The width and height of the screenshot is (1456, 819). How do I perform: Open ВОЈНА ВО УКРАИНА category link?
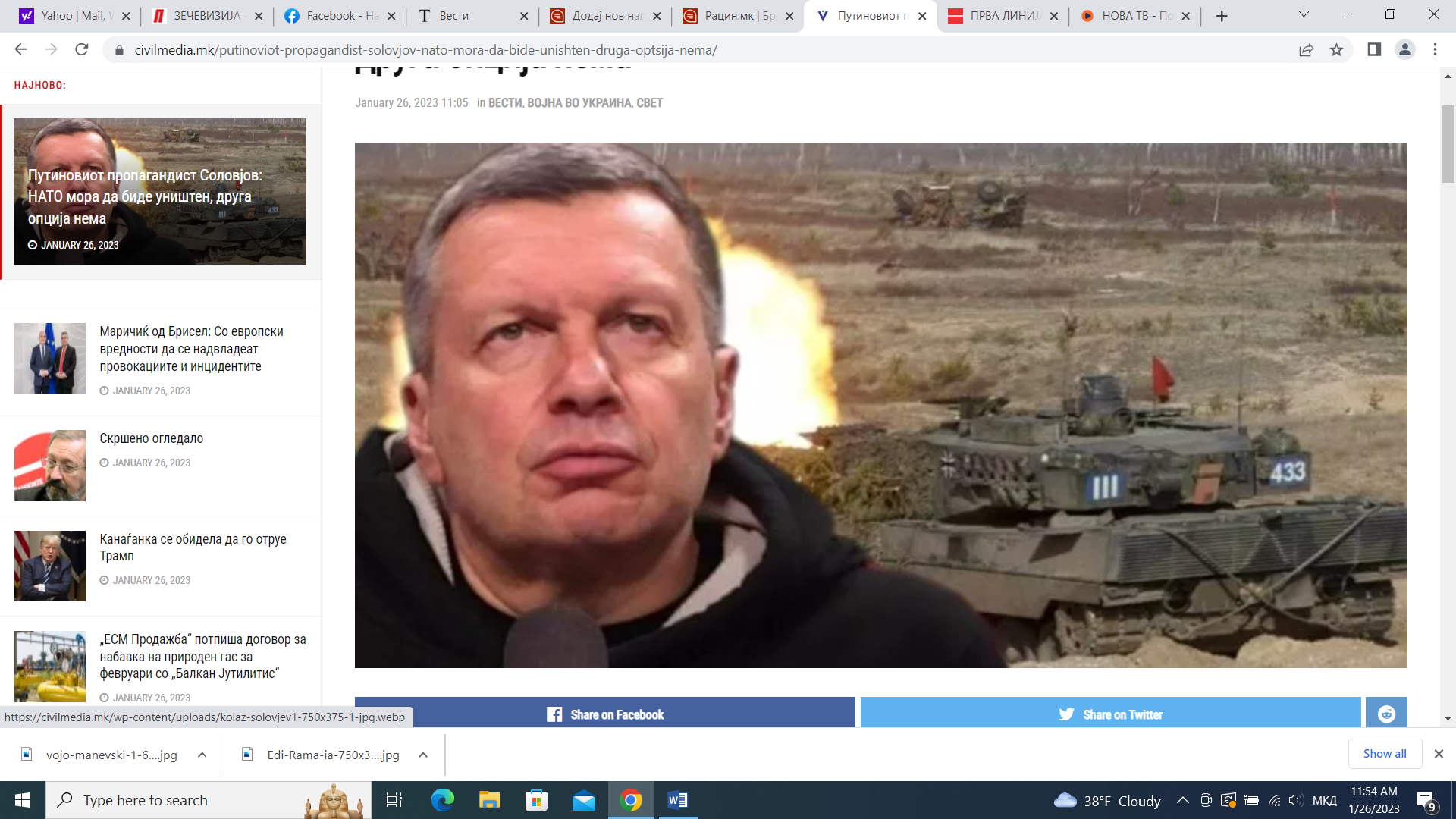click(x=579, y=103)
